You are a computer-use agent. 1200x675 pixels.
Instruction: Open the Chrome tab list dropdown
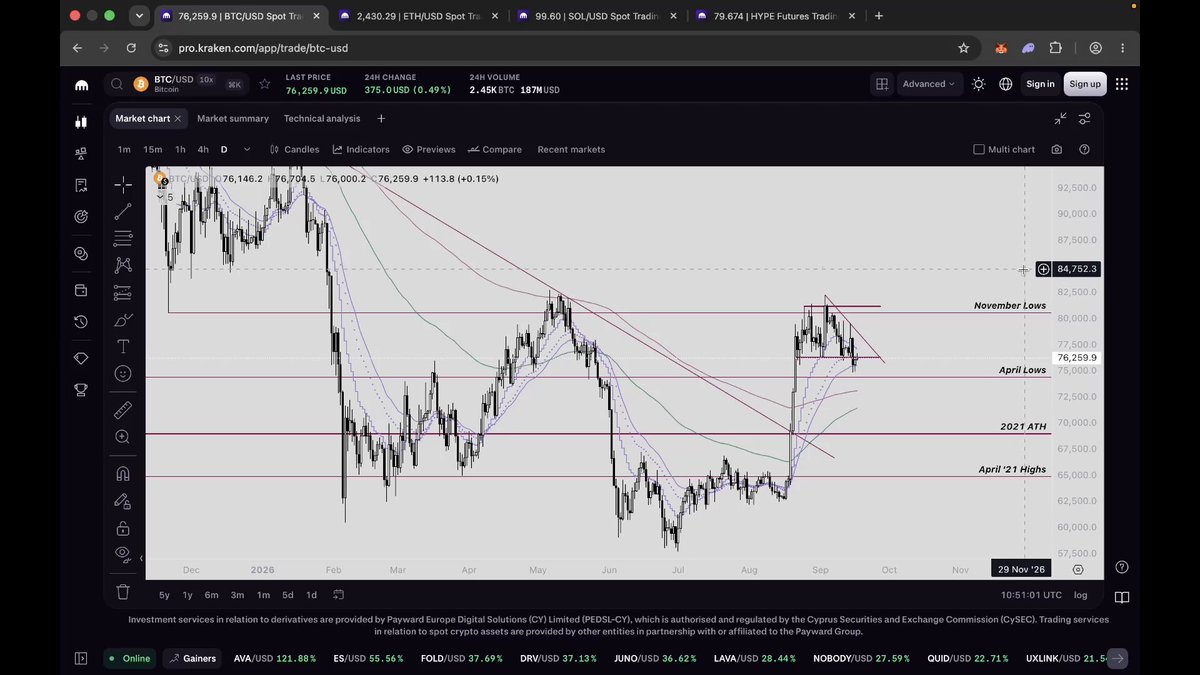[139, 16]
